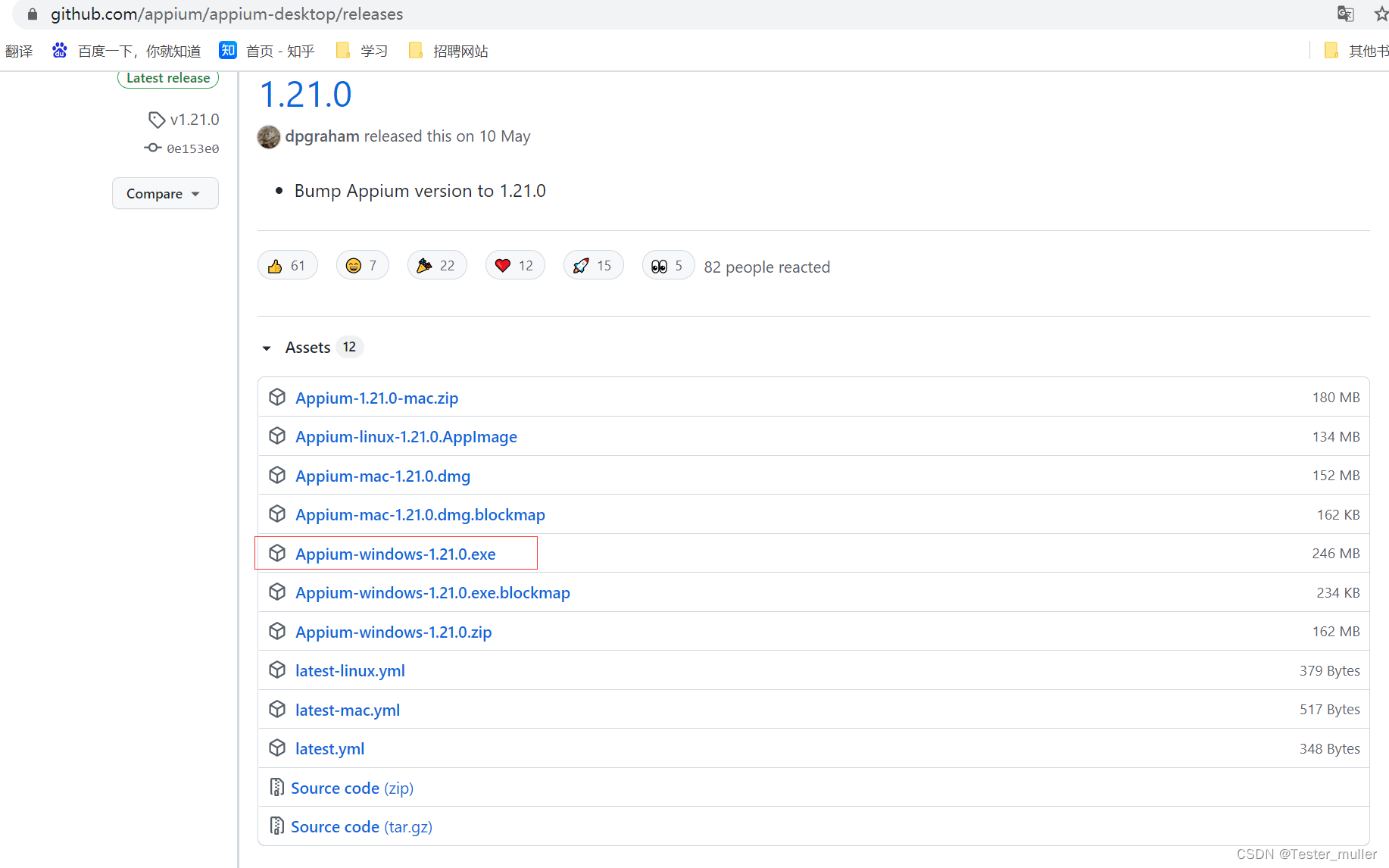Open commit 0e153e0
The height and width of the screenshot is (868, 1389).
183,148
